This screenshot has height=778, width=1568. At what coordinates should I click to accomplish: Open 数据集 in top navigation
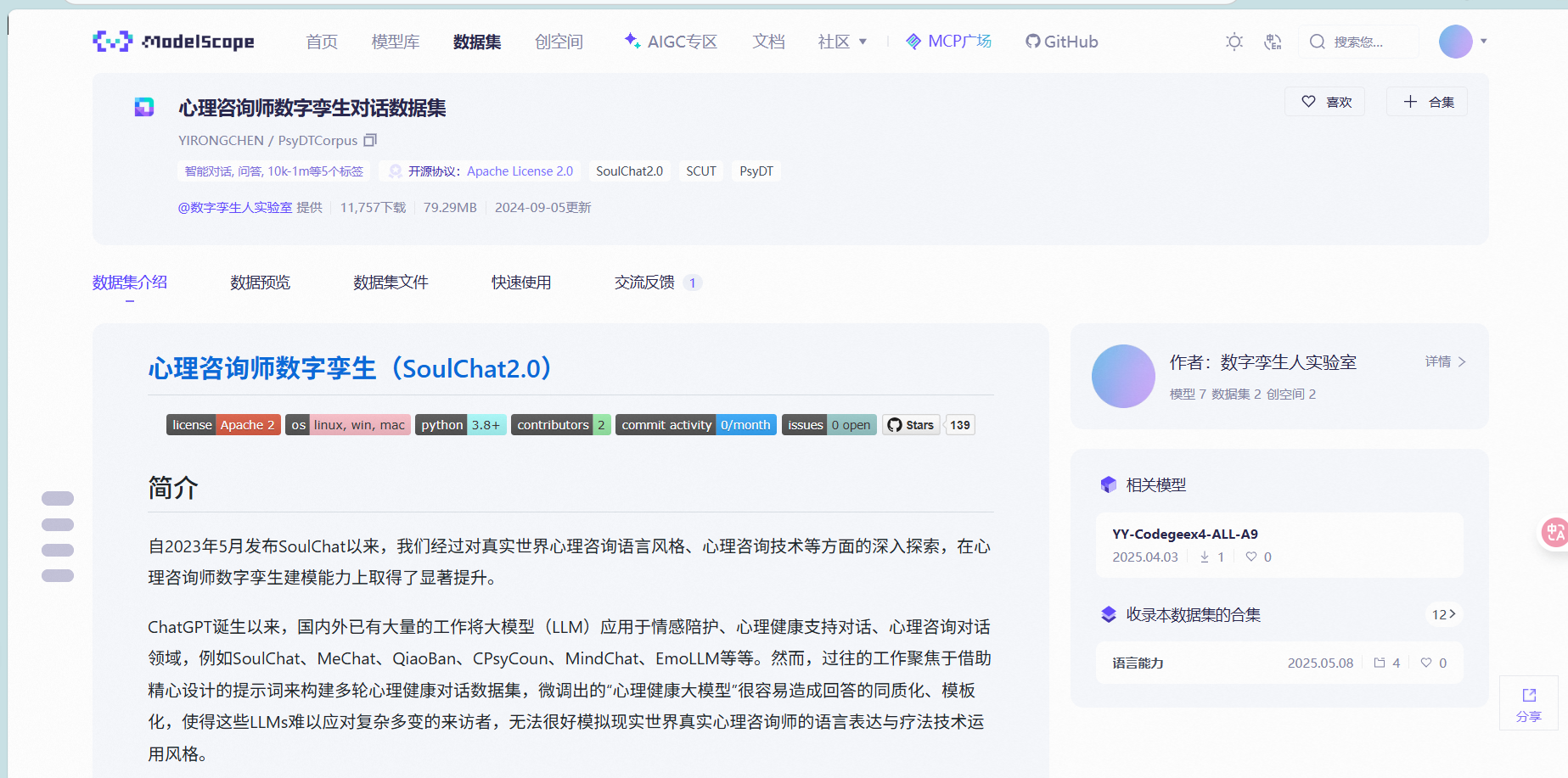477,42
